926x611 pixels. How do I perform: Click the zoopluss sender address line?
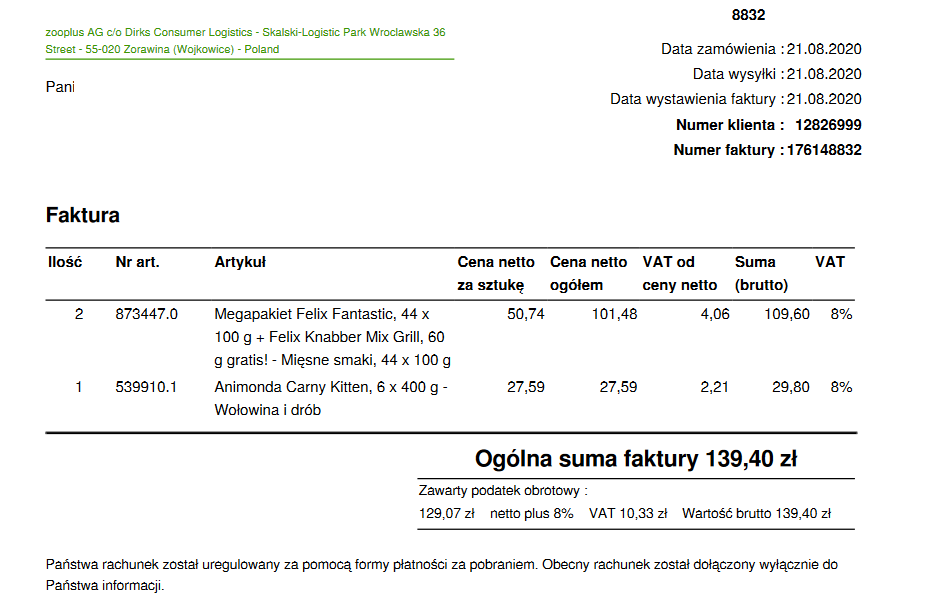pos(245,32)
